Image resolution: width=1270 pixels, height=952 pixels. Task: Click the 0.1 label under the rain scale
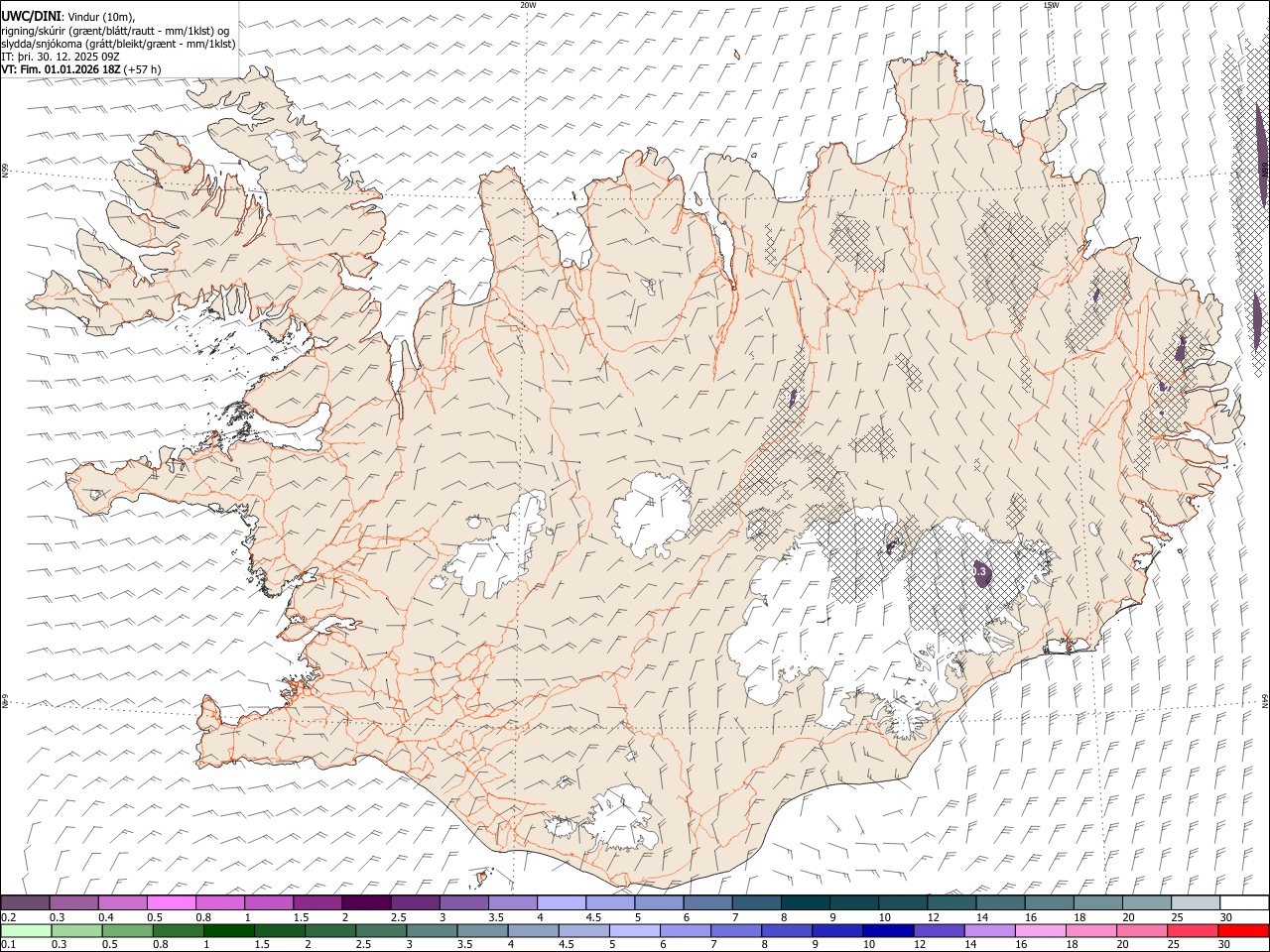pyautogui.click(x=7, y=945)
